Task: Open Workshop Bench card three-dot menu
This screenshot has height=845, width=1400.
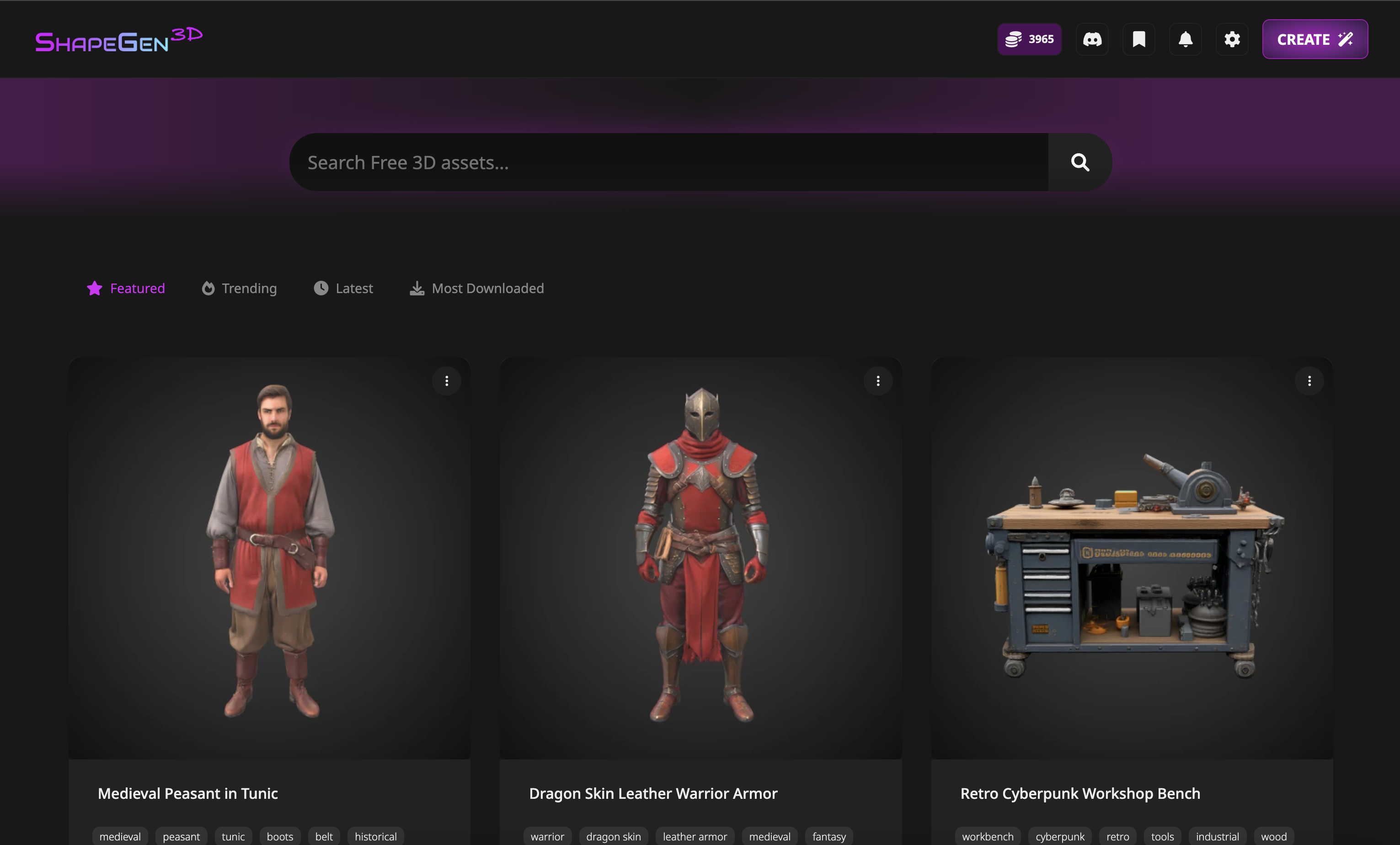Action: 1309,381
